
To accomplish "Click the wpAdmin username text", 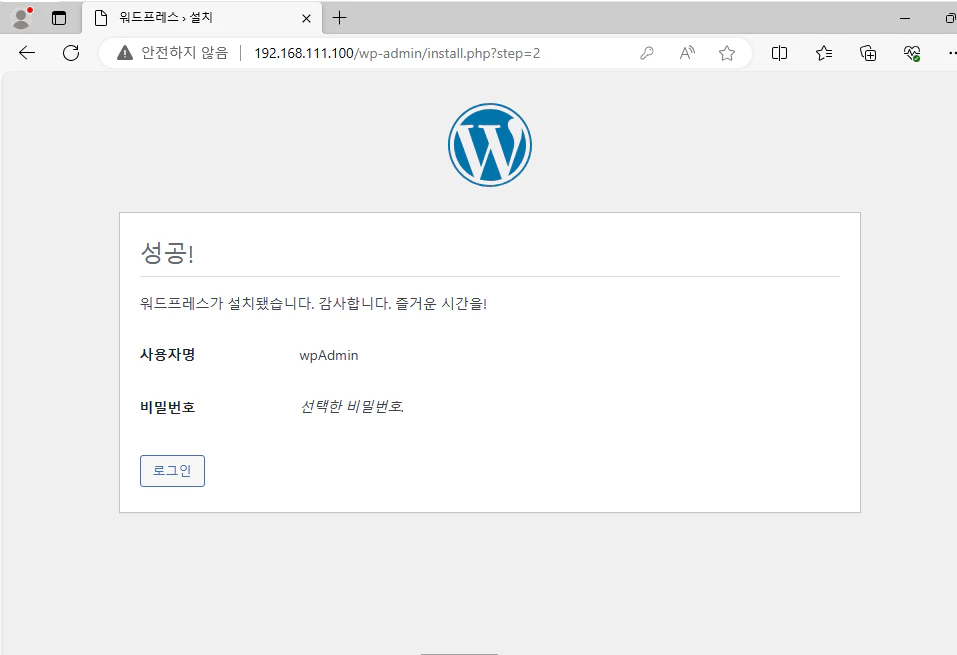I will coord(328,355).
